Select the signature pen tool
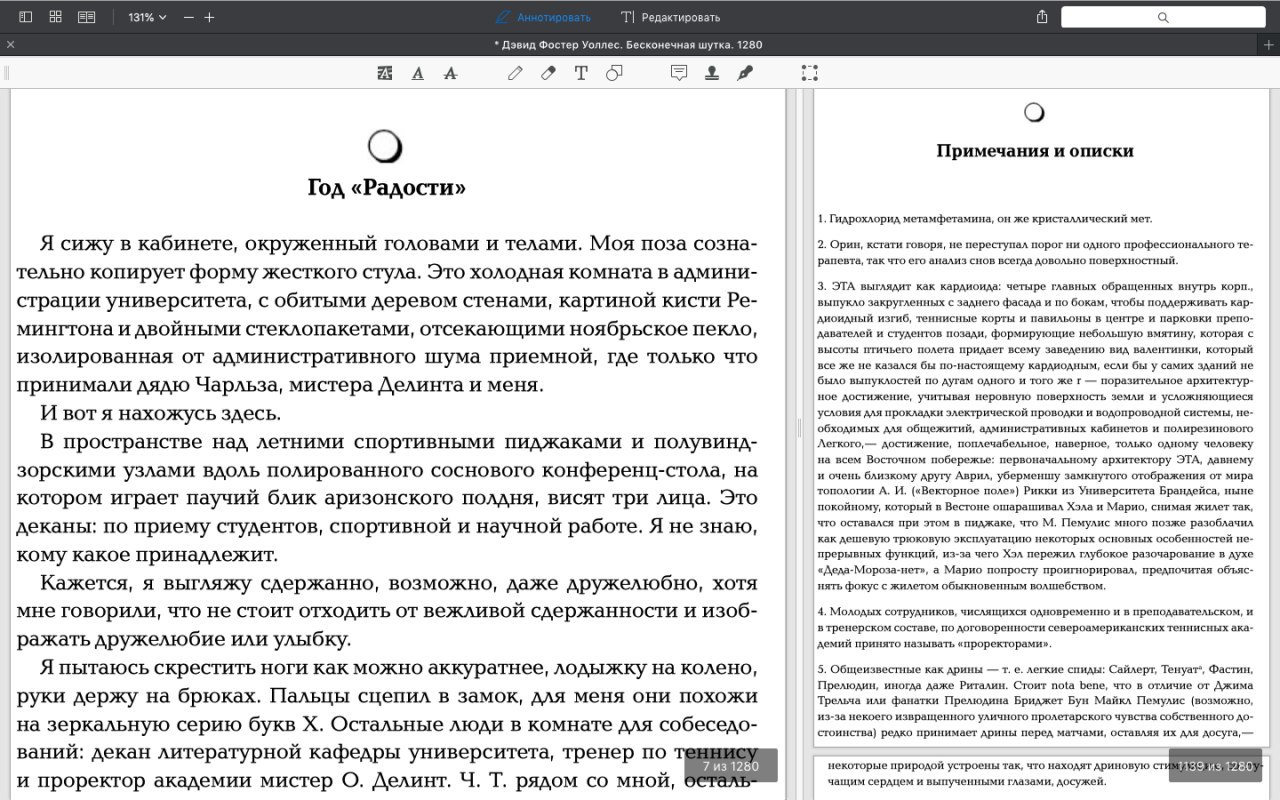This screenshot has height=800, width=1280. point(745,73)
